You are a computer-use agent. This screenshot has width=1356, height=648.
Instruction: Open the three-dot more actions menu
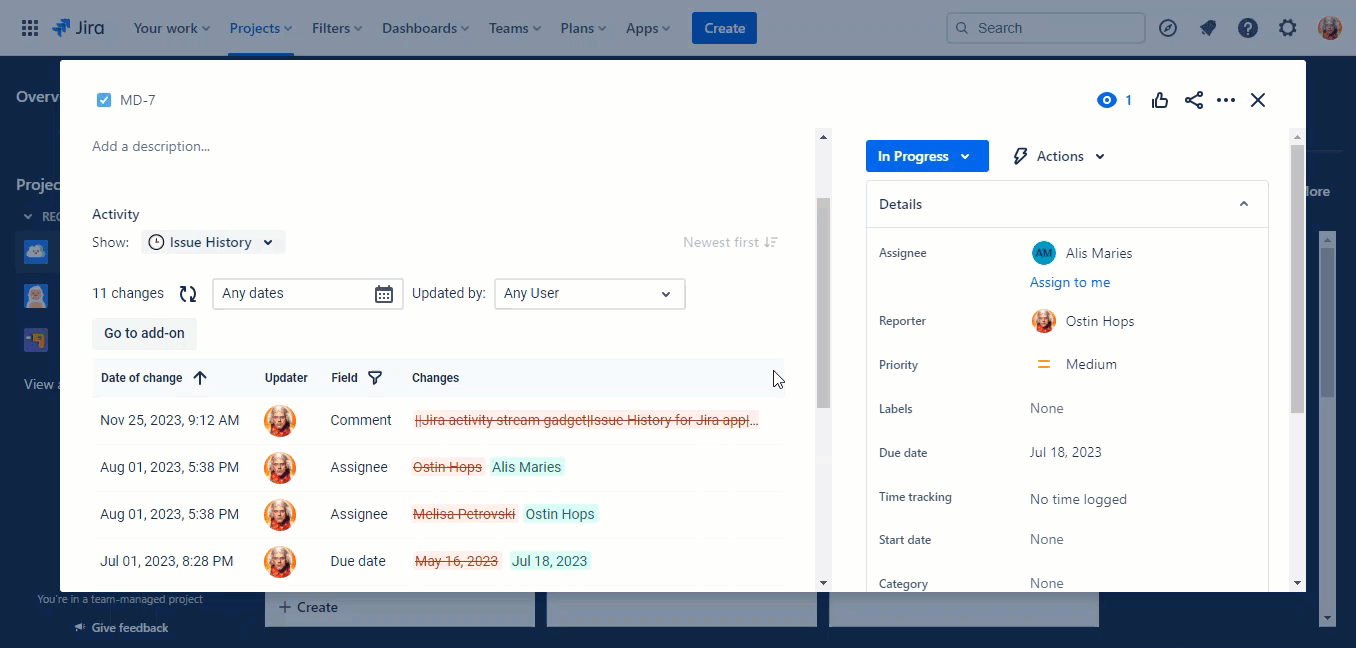click(1226, 100)
